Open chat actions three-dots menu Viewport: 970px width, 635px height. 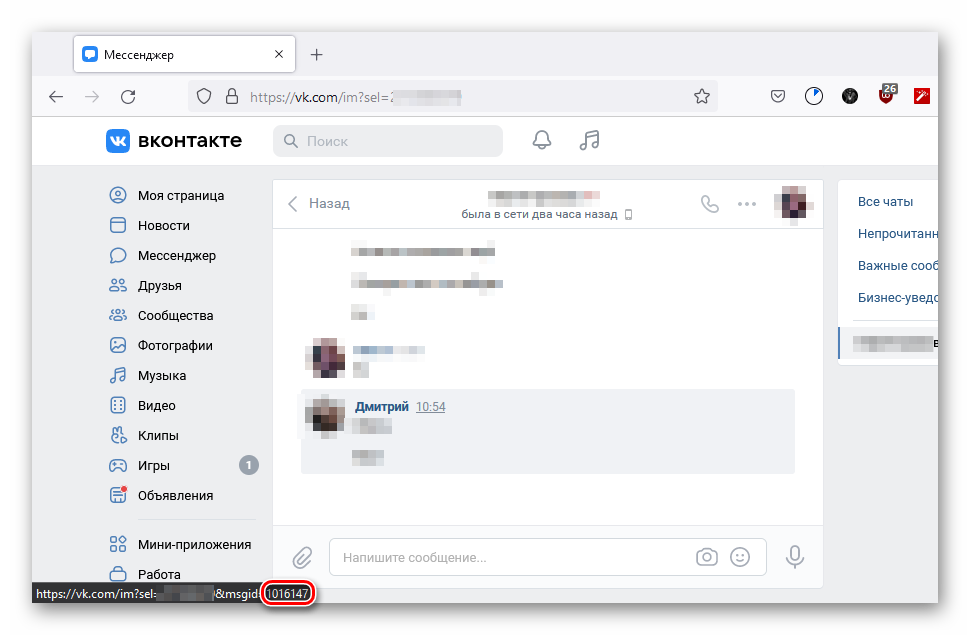(747, 204)
